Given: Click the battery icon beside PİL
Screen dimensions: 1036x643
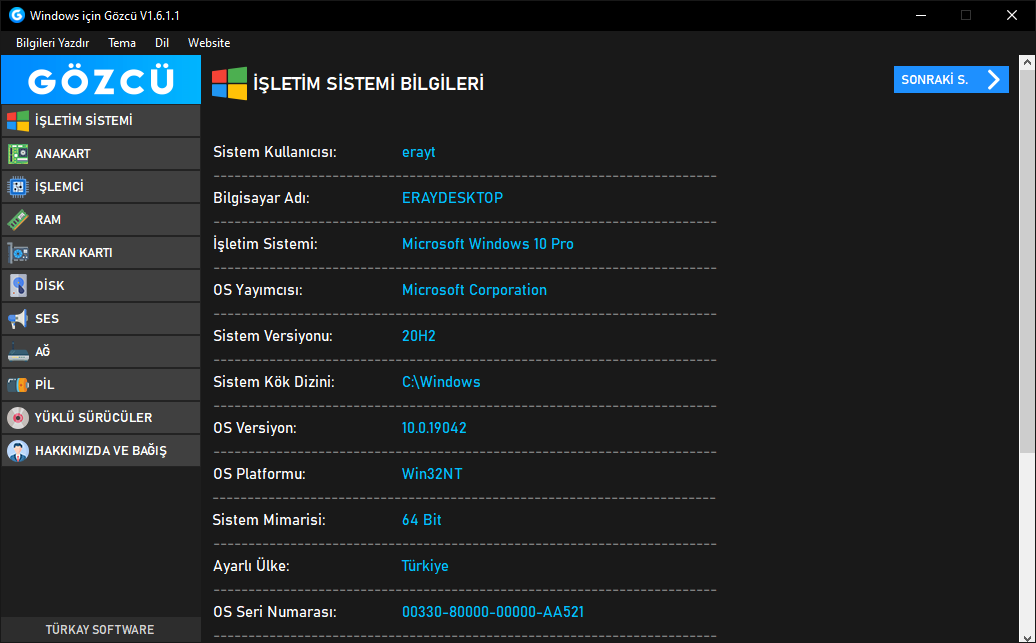Looking at the screenshot, I should pos(18,385).
